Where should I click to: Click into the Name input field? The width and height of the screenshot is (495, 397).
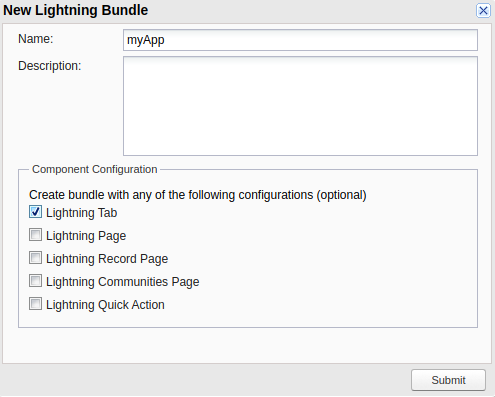click(300, 40)
